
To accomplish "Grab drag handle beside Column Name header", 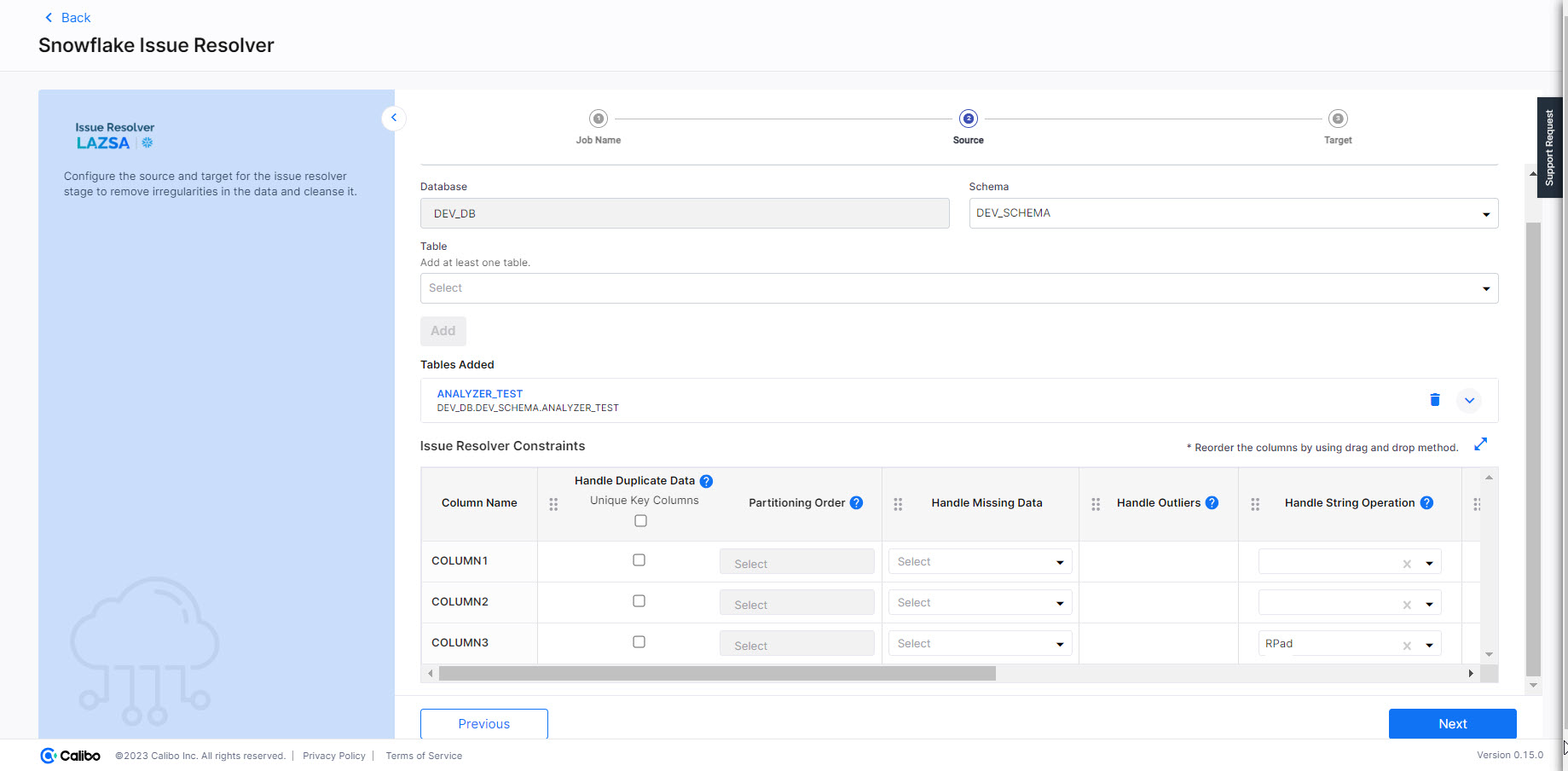I will [553, 505].
